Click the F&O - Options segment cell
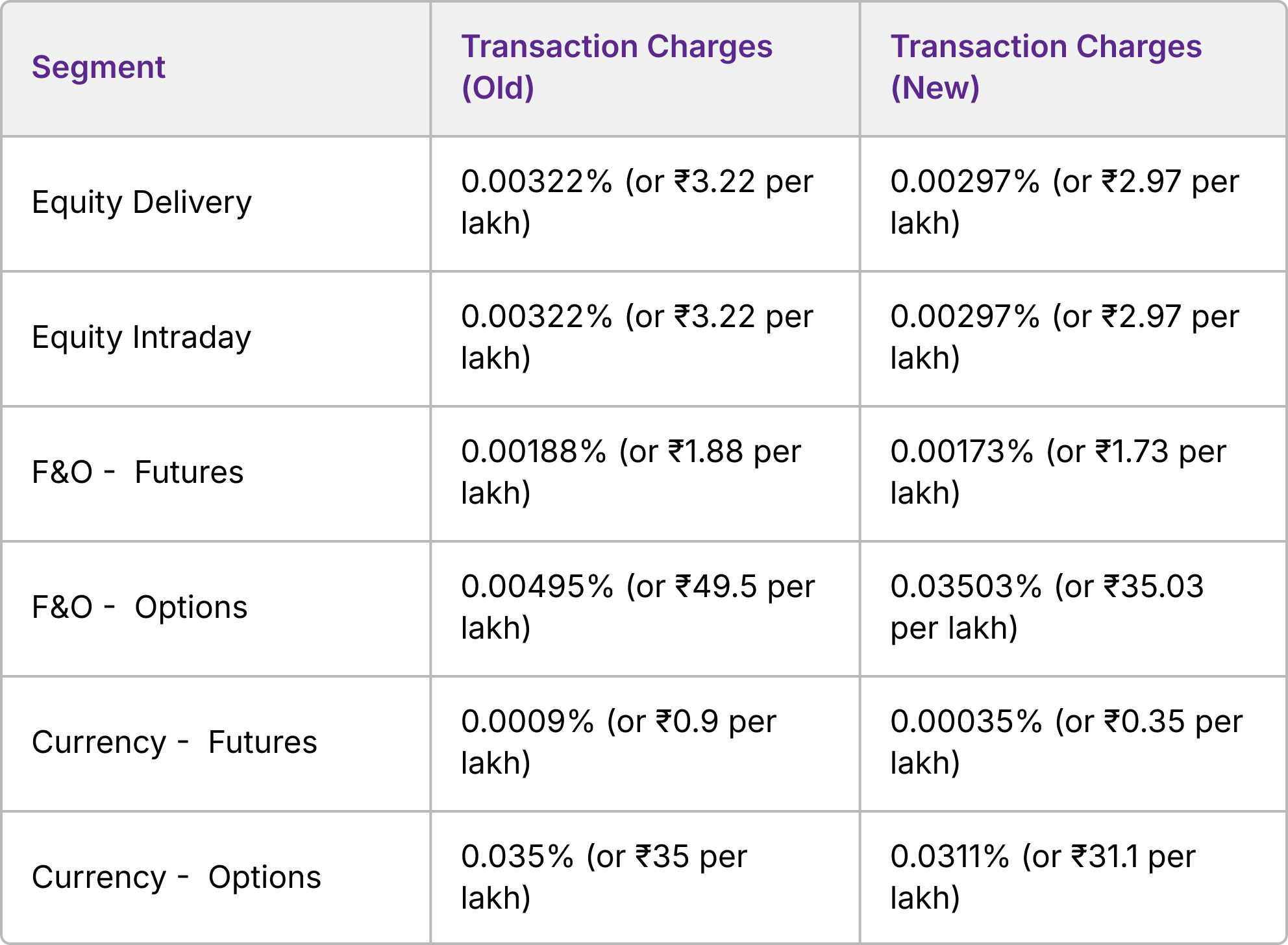The width and height of the screenshot is (1288, 945). point(140,607)
